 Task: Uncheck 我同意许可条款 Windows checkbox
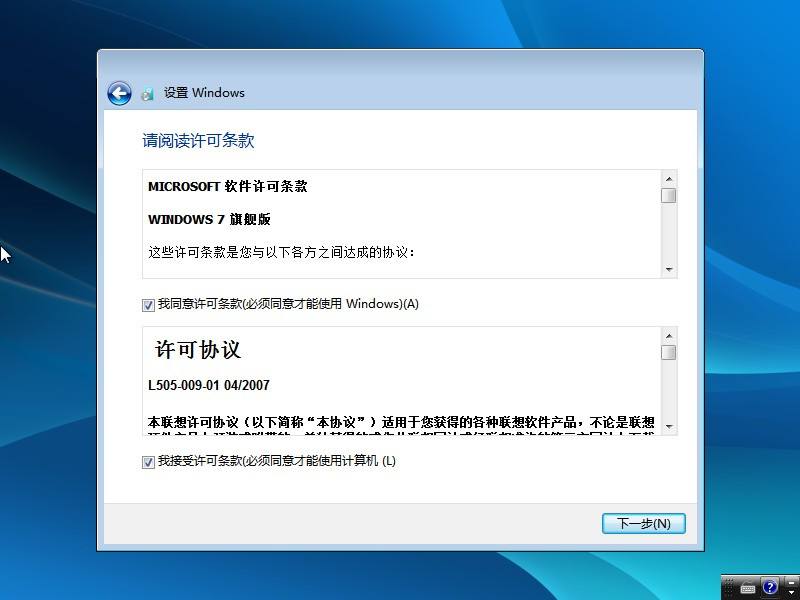pyautogui.click(x=148, y=305)
